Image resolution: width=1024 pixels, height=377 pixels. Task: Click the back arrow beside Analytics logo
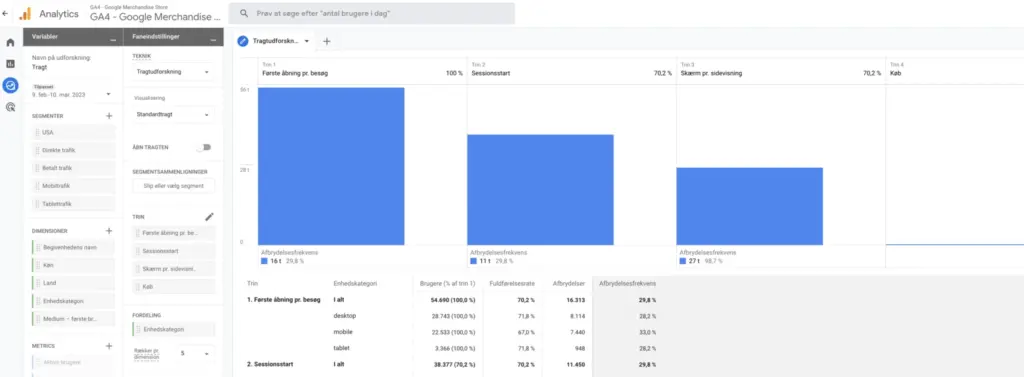coord(5,13)
